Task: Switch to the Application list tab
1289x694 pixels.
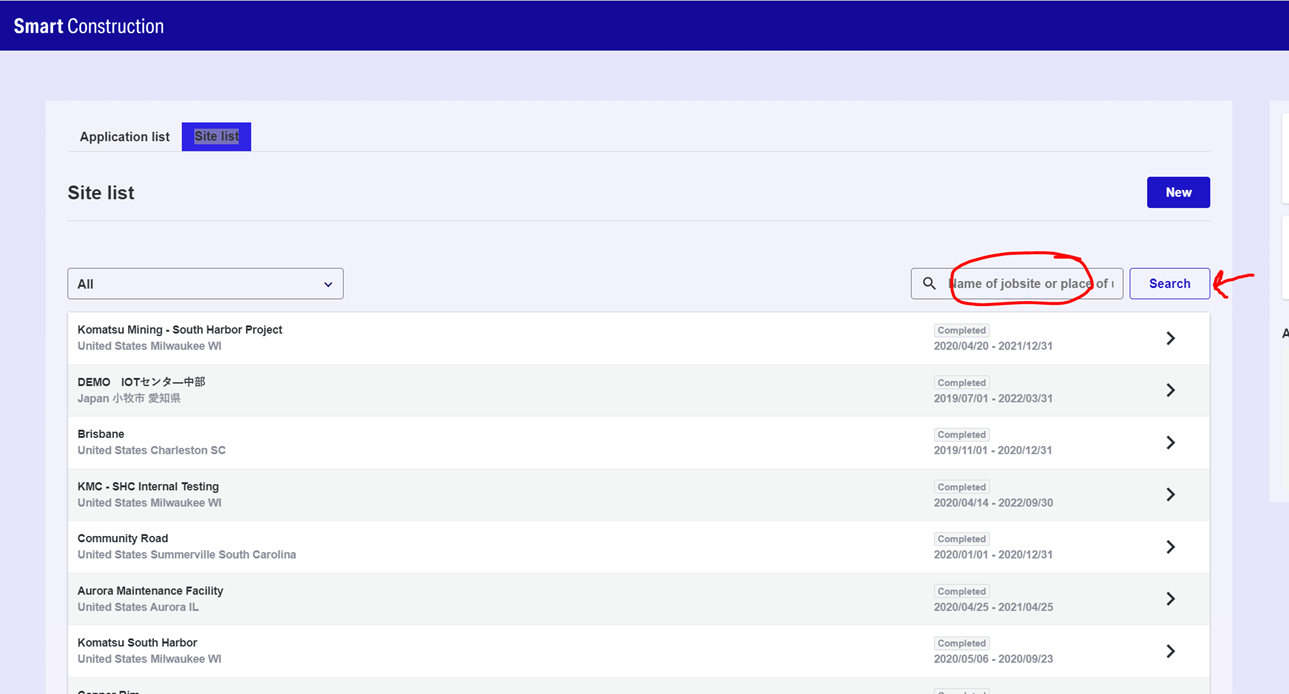Action: click(x=125, y=137)
